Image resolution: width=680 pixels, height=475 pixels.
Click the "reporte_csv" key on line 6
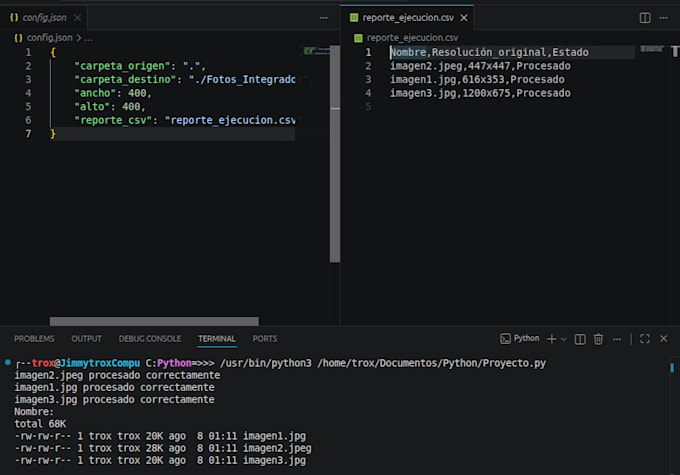[113, 120]
